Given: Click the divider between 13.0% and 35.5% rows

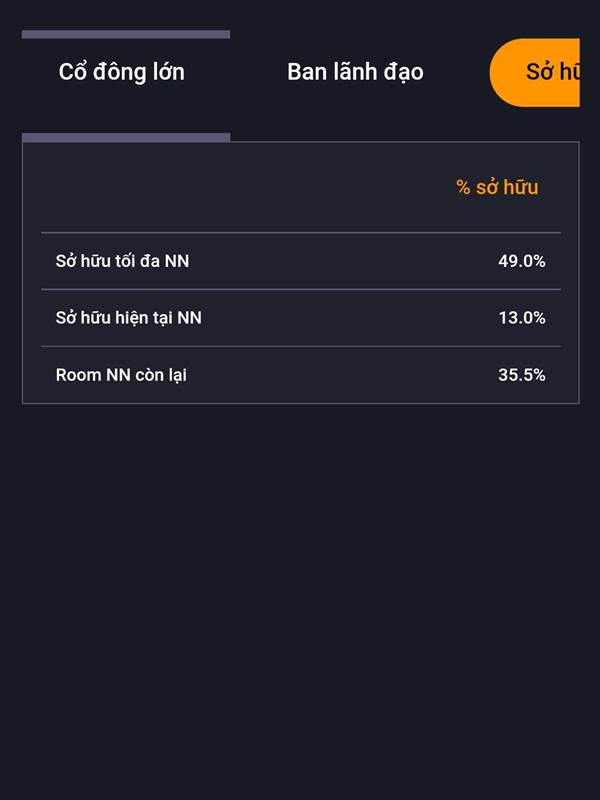Looking at the screenshot, I should tap(301, 346).
